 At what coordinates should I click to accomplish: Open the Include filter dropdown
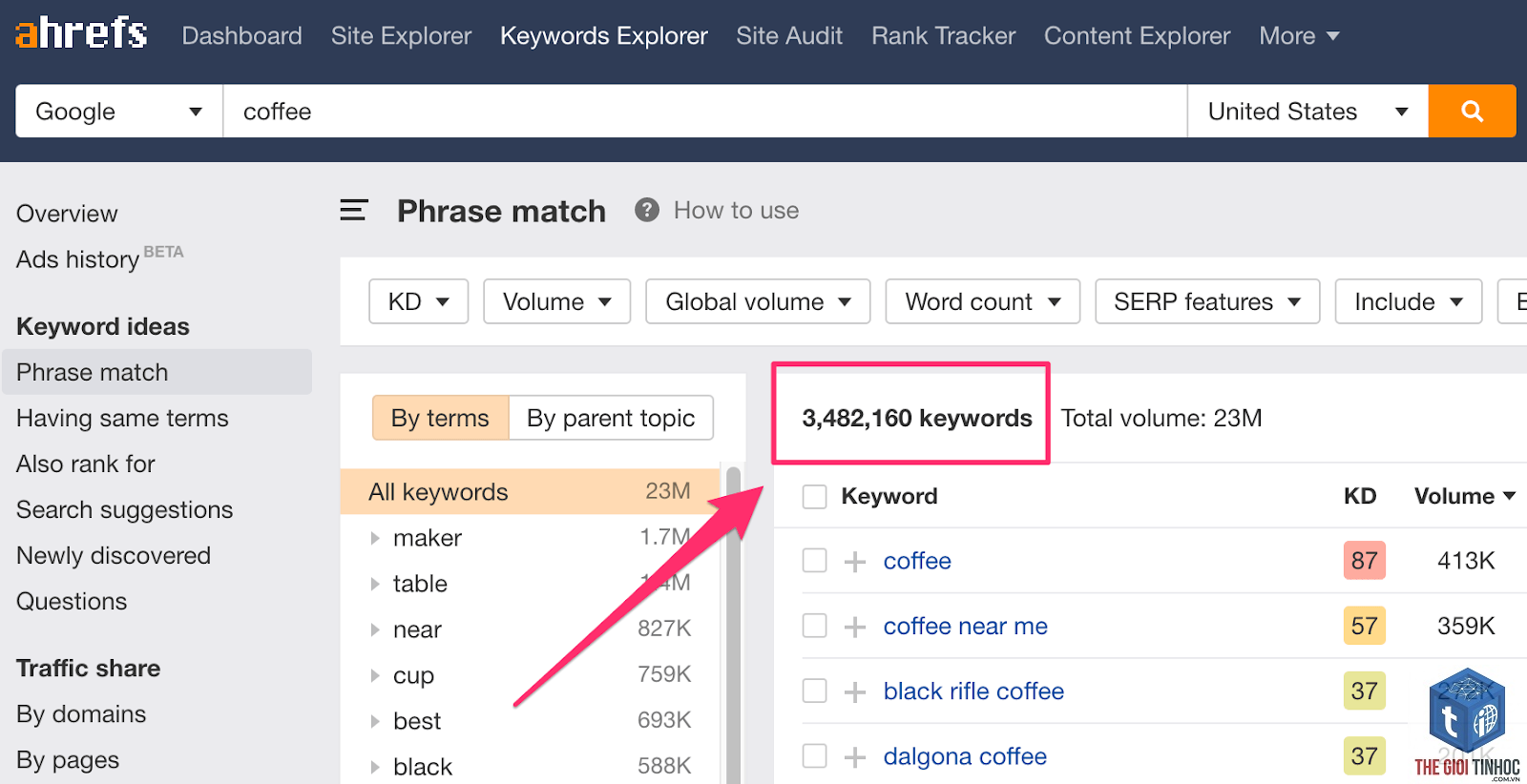1409,301
